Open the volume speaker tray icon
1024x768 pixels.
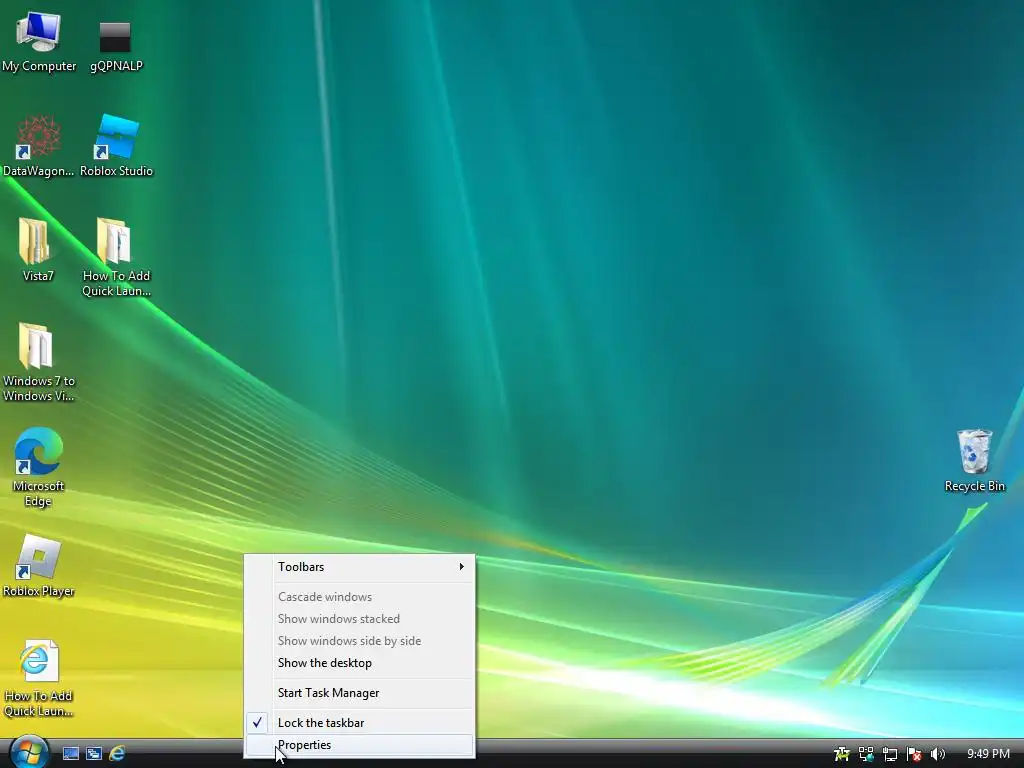(x=937, y=754)
